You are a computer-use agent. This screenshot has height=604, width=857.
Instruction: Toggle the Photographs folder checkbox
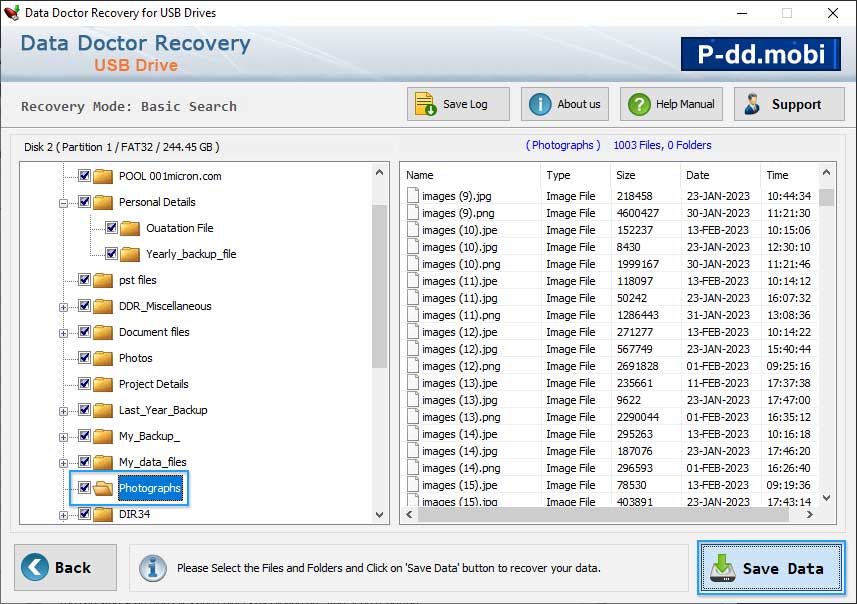click(x=84, y=488)
